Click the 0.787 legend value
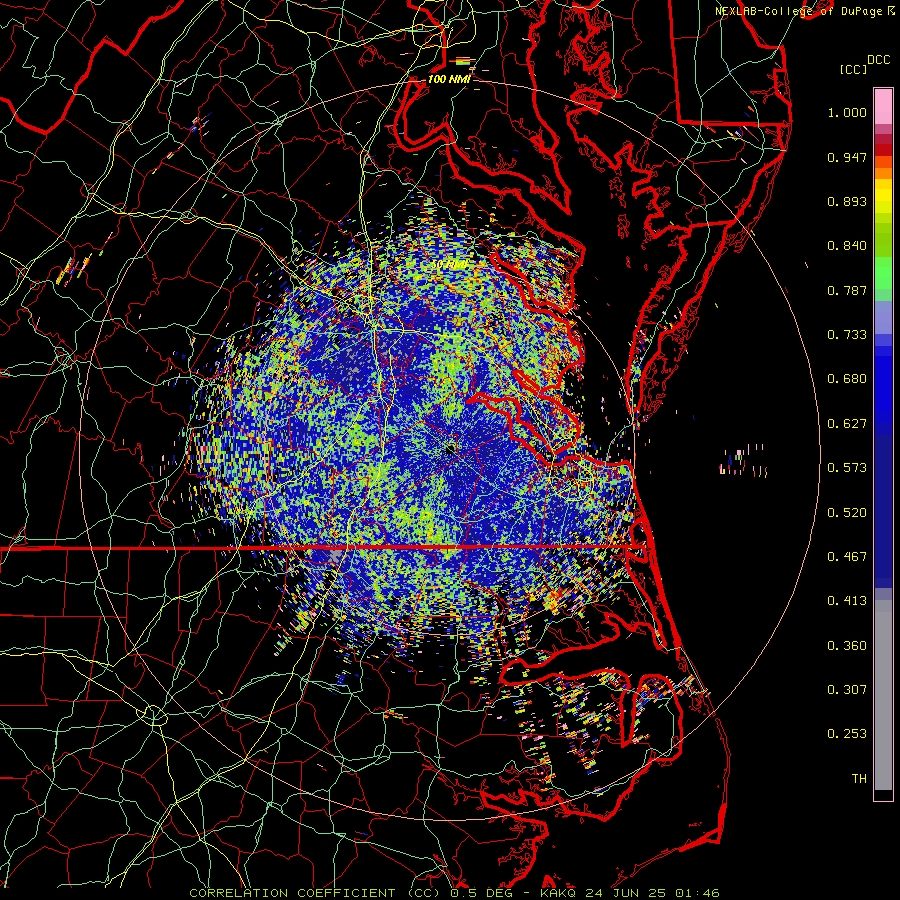This screenshot has height=900, width=900. [847, 290]
